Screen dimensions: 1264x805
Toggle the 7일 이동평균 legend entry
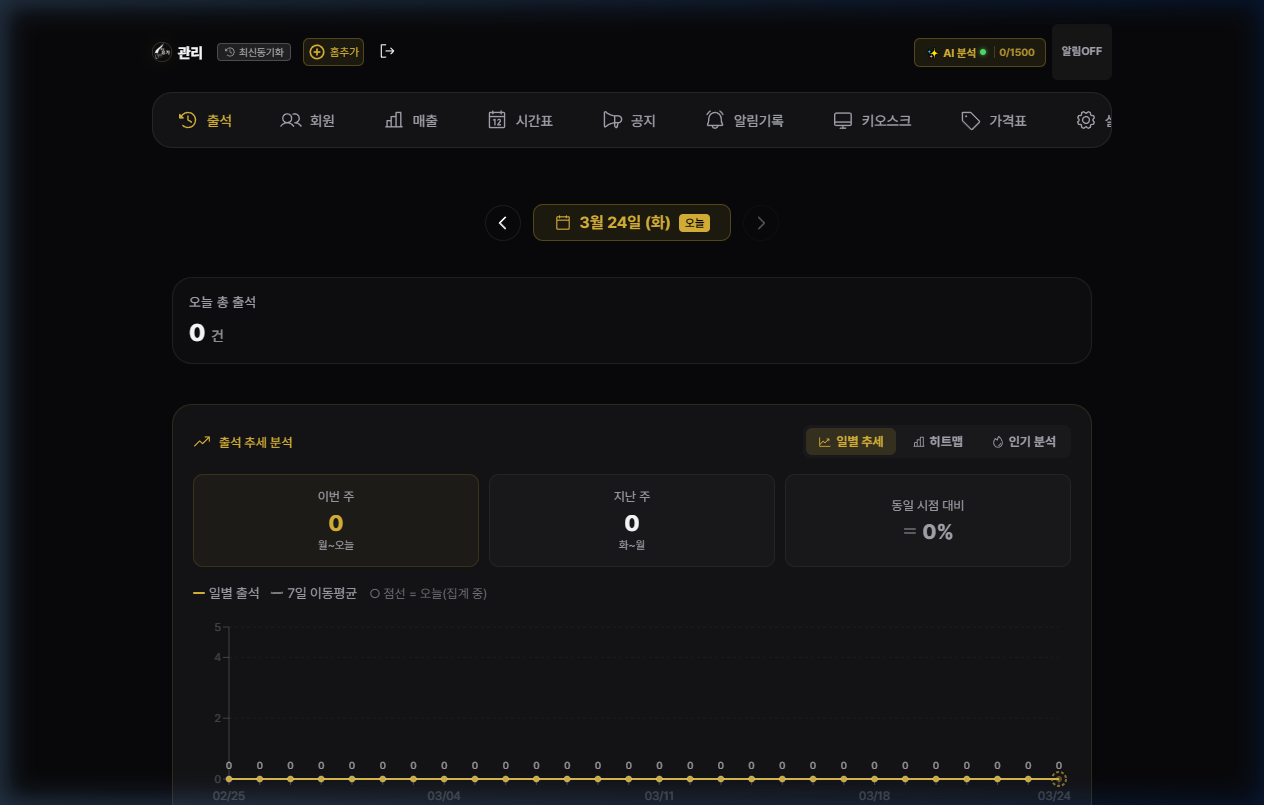click(x=313, y=593)
